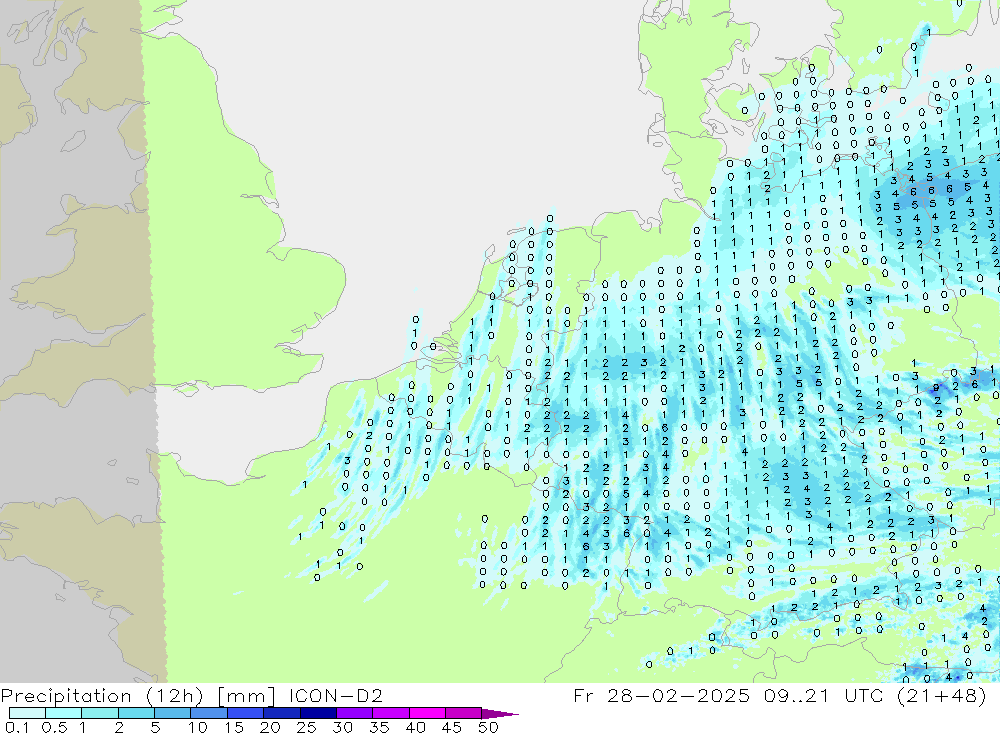Click the 25–30 mm navy legend swatch
The image size is (1000, 733).
click(x=318, y=713)
